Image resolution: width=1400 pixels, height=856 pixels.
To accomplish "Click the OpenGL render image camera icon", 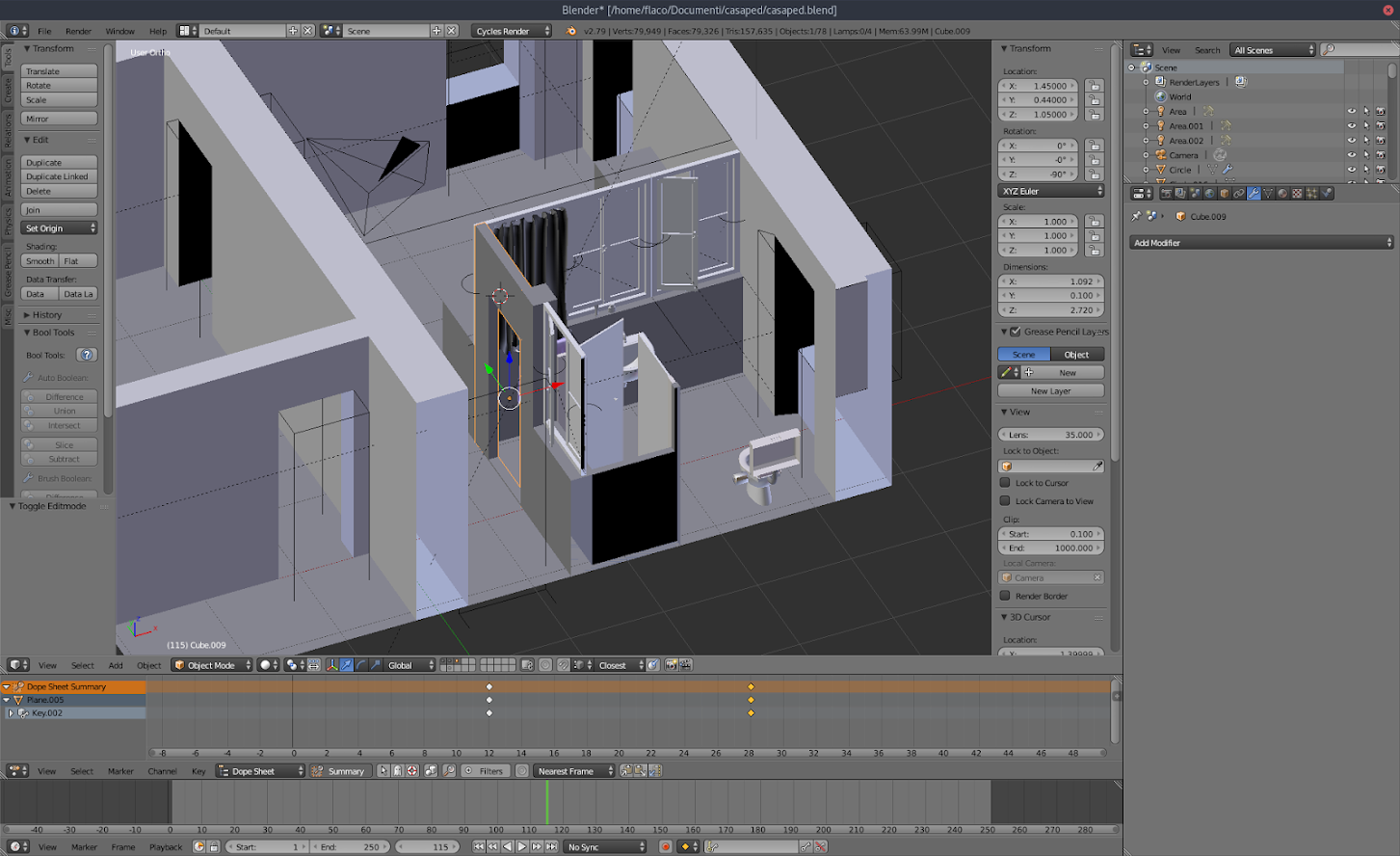I will pos(672,665).
